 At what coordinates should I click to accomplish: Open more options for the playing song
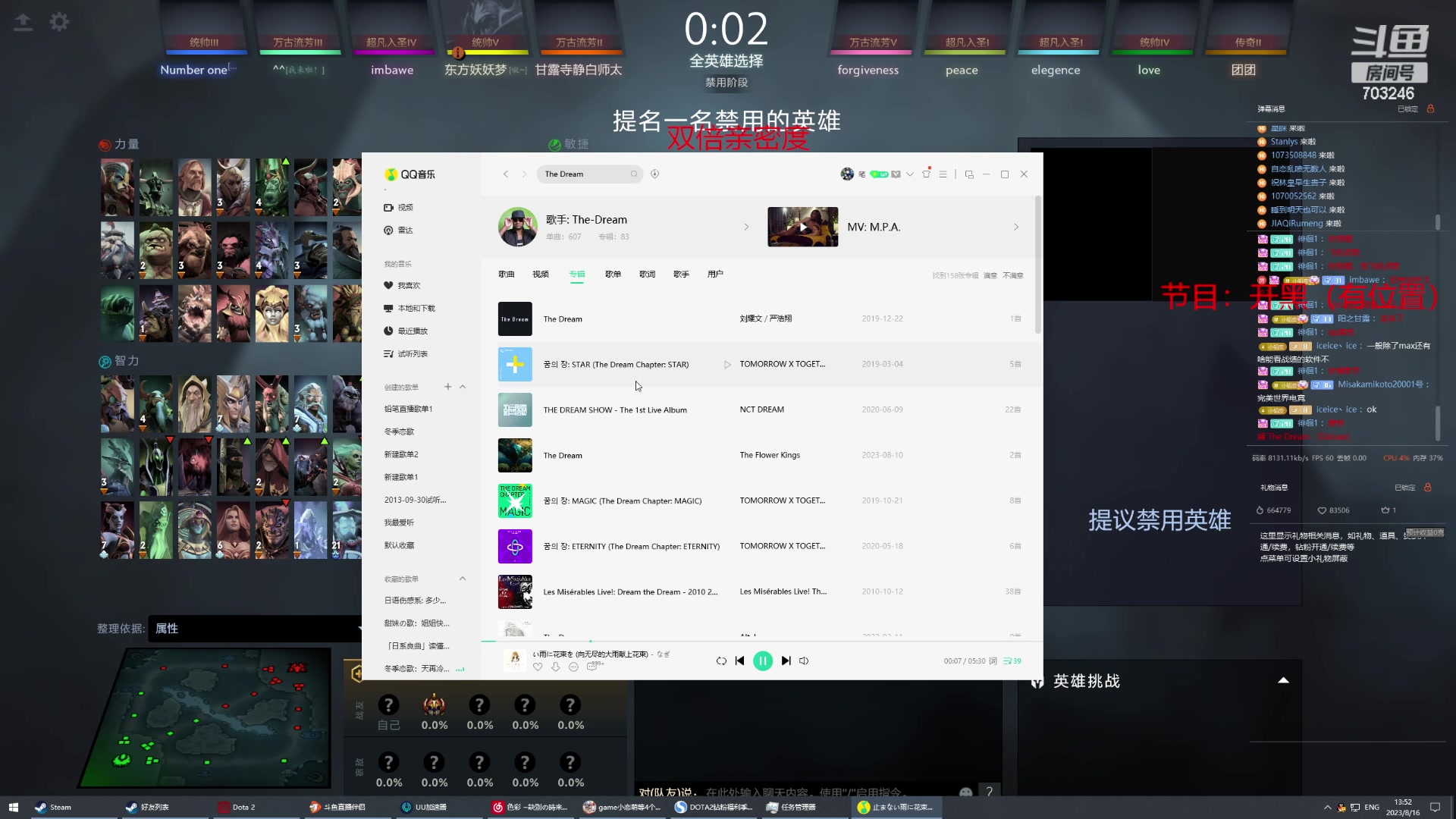click(x=573, y=667)
